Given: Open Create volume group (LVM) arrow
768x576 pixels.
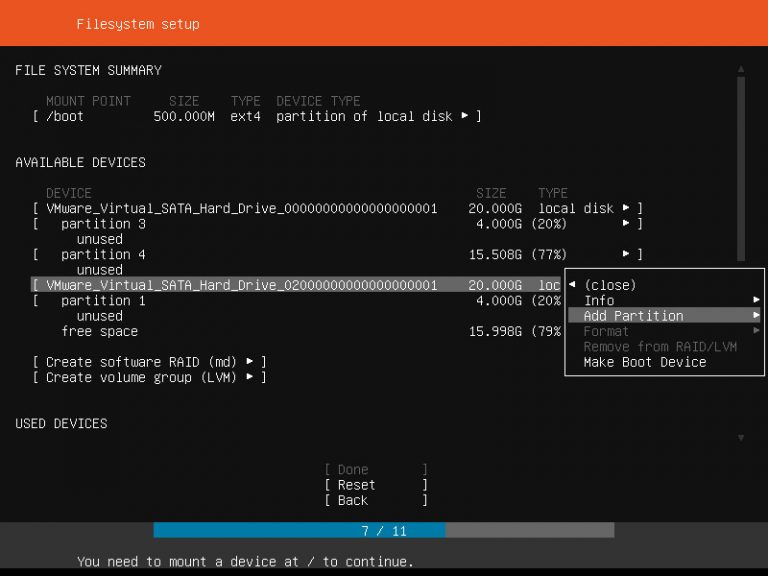Looking at the screenshot, I should click(x=250, y=377).
